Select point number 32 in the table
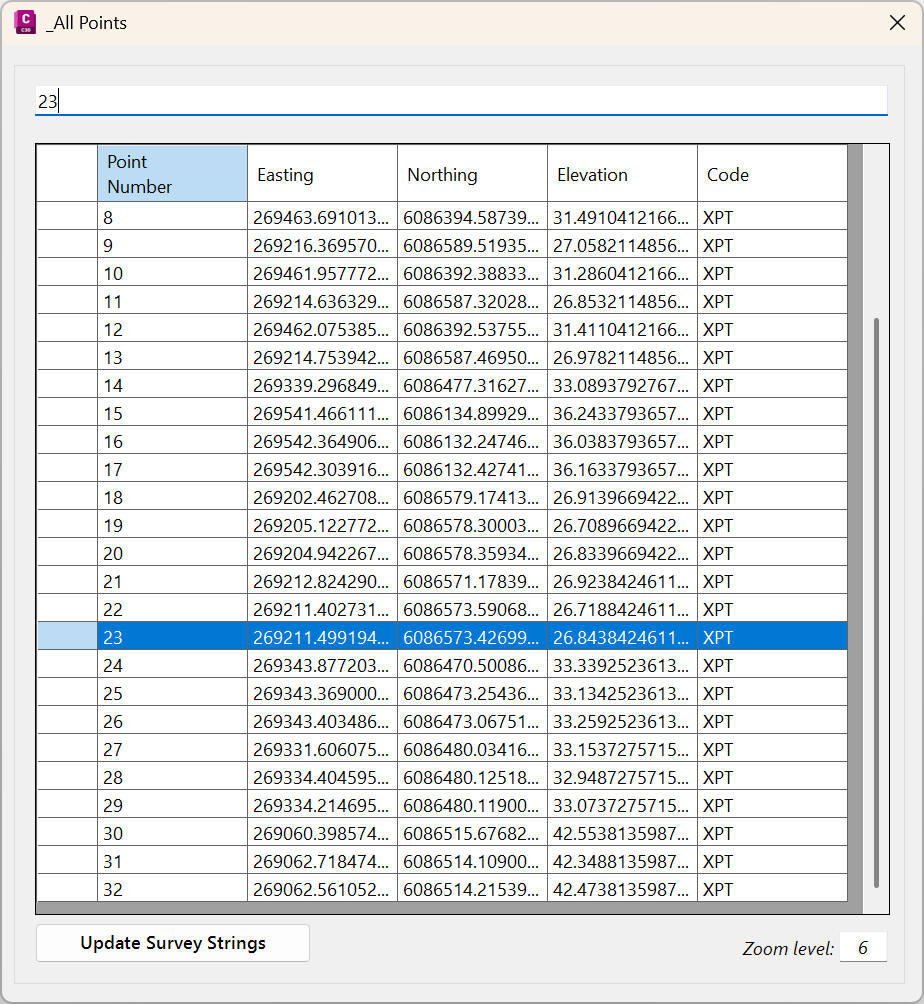 click(172, 889)
